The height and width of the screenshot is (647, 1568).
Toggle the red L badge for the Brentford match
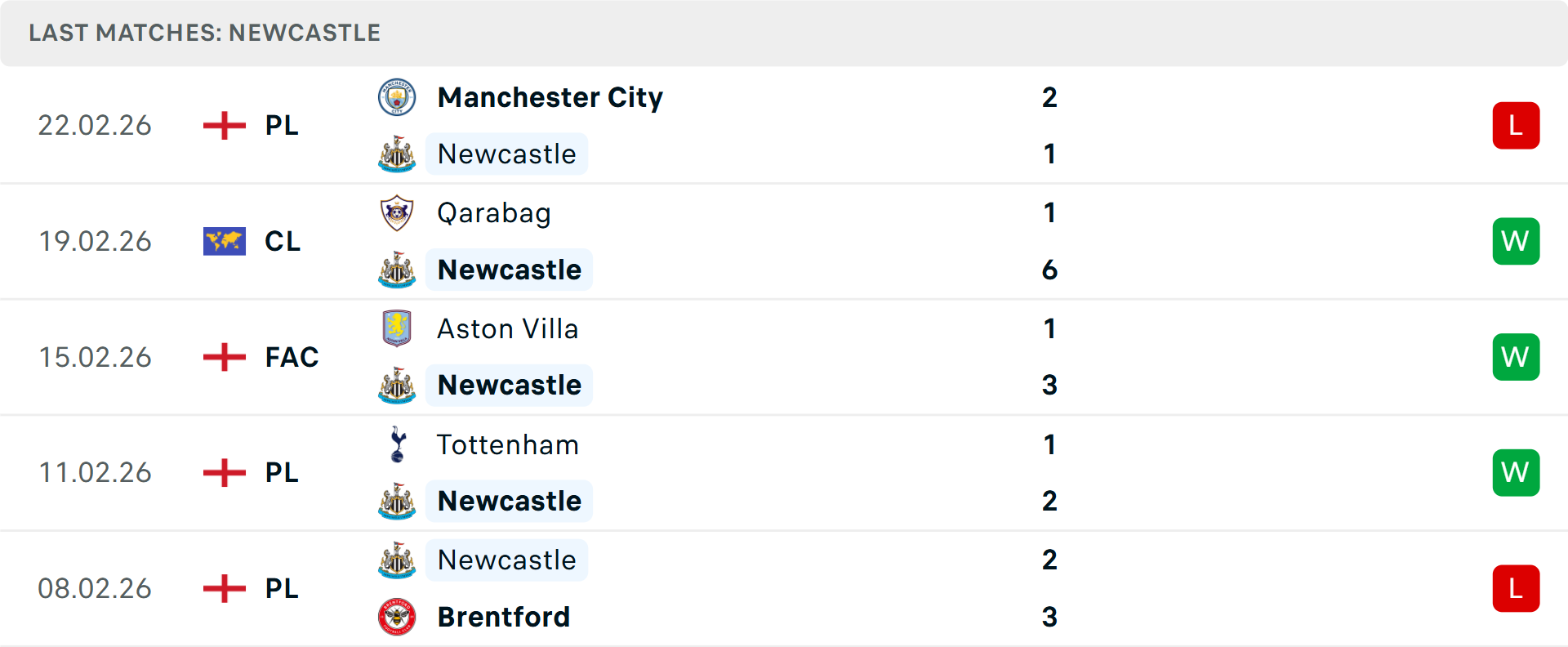[x=1516, y=589]
